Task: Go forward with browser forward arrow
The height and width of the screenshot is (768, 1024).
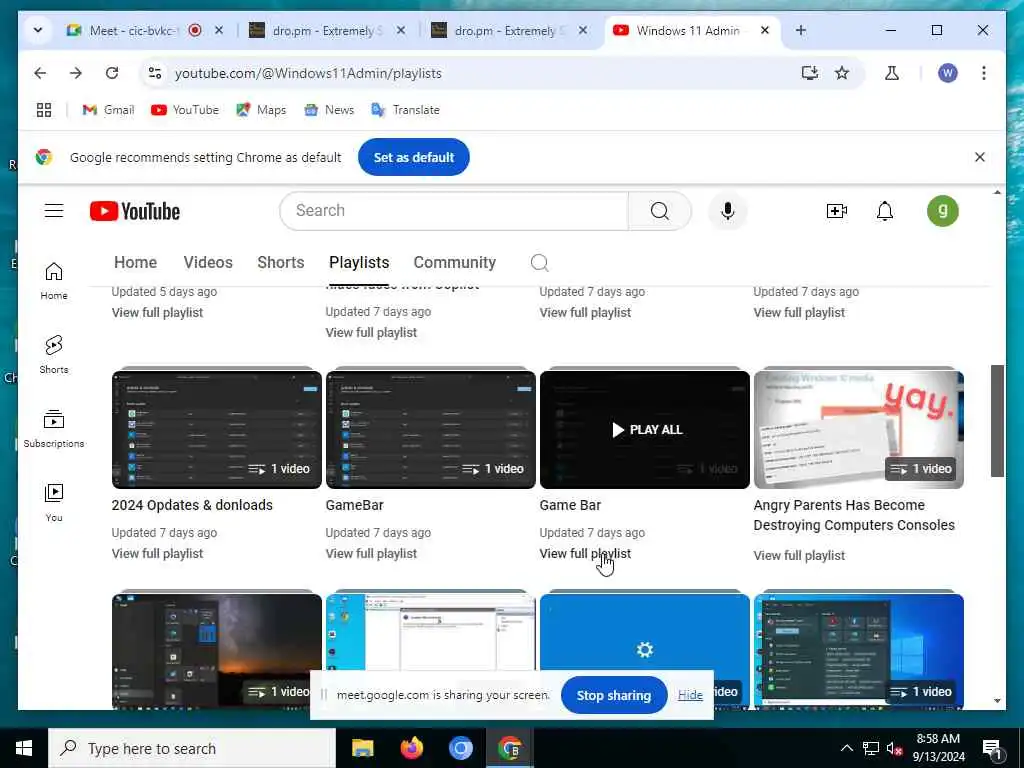Action: (x=76, y=73)
